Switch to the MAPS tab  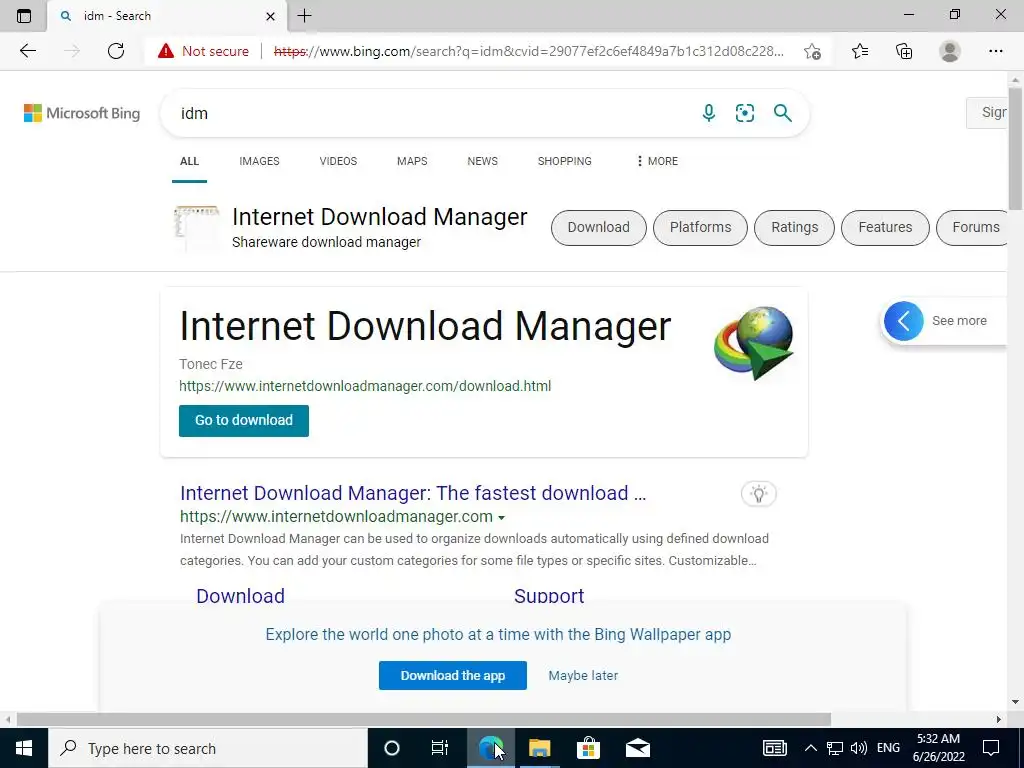[x=412, y=161]
